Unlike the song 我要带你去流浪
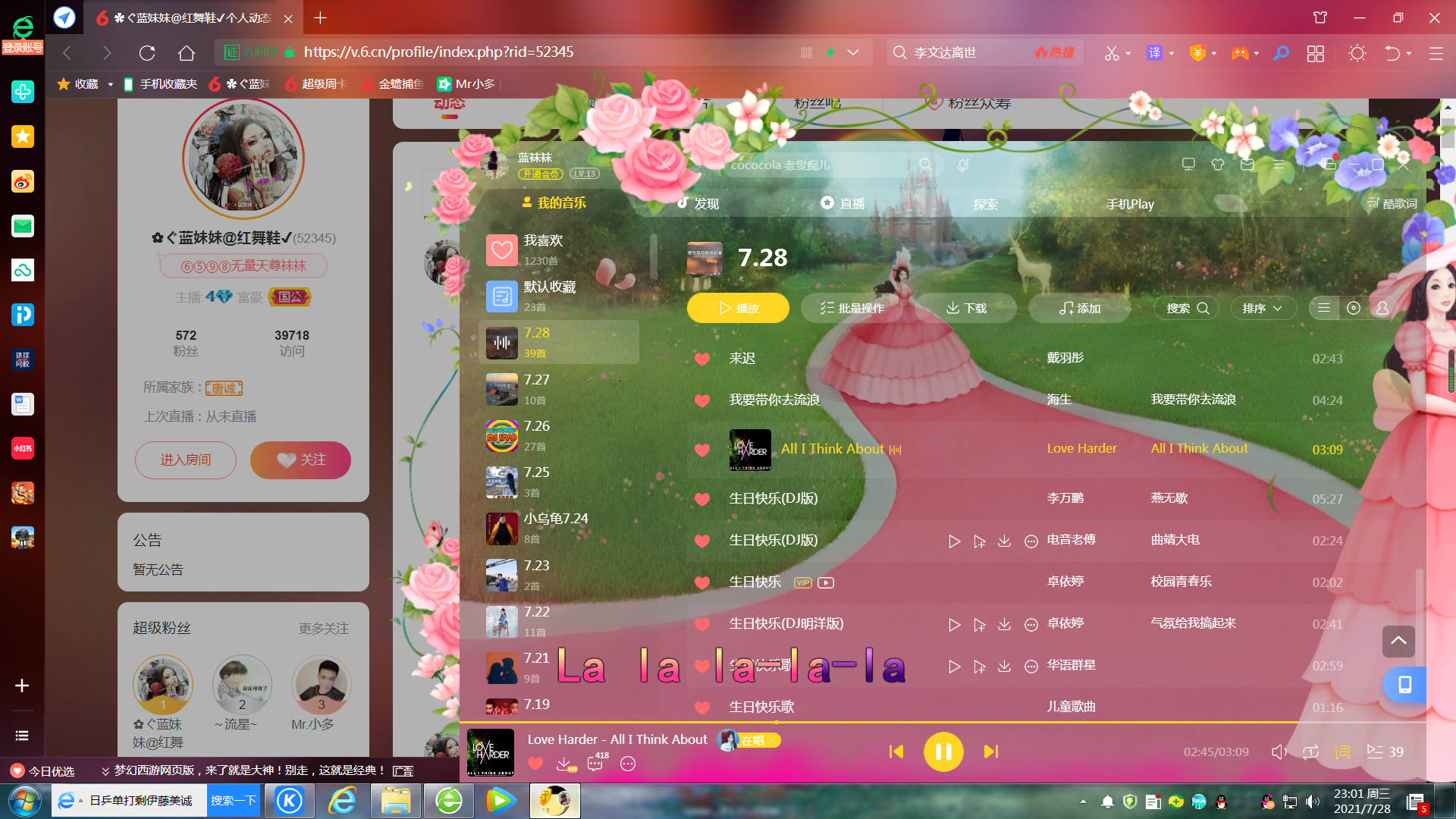The image size is (1456, 819). click(x=702, y=400)
